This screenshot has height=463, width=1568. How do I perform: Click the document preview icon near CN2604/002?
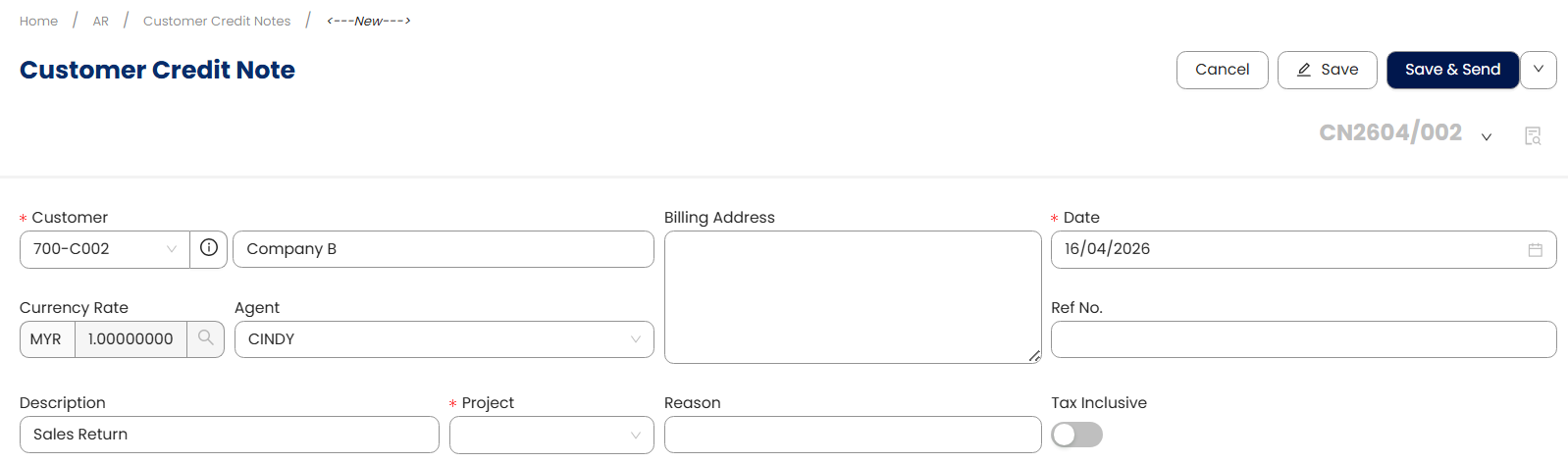[x=1533, y=135]
